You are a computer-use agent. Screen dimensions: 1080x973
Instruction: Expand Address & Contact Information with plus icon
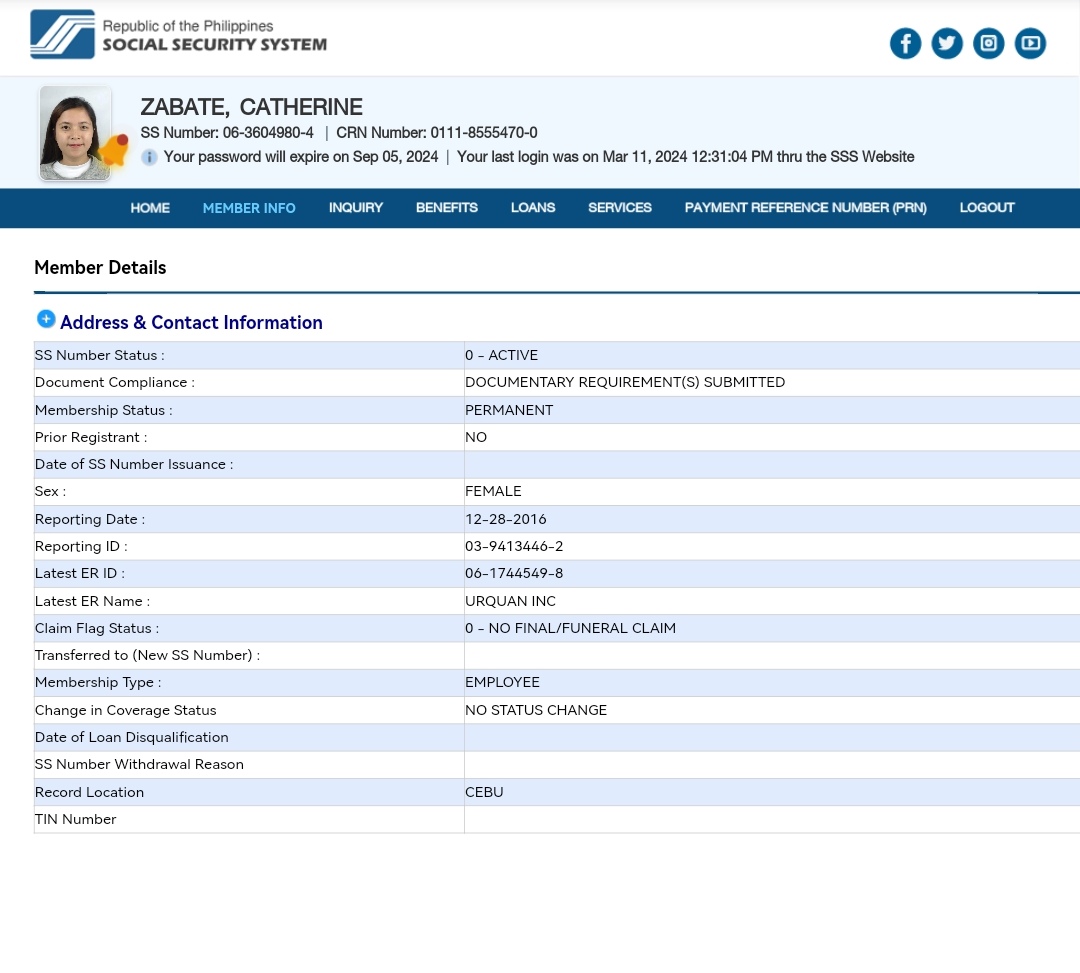coord(46,319)
